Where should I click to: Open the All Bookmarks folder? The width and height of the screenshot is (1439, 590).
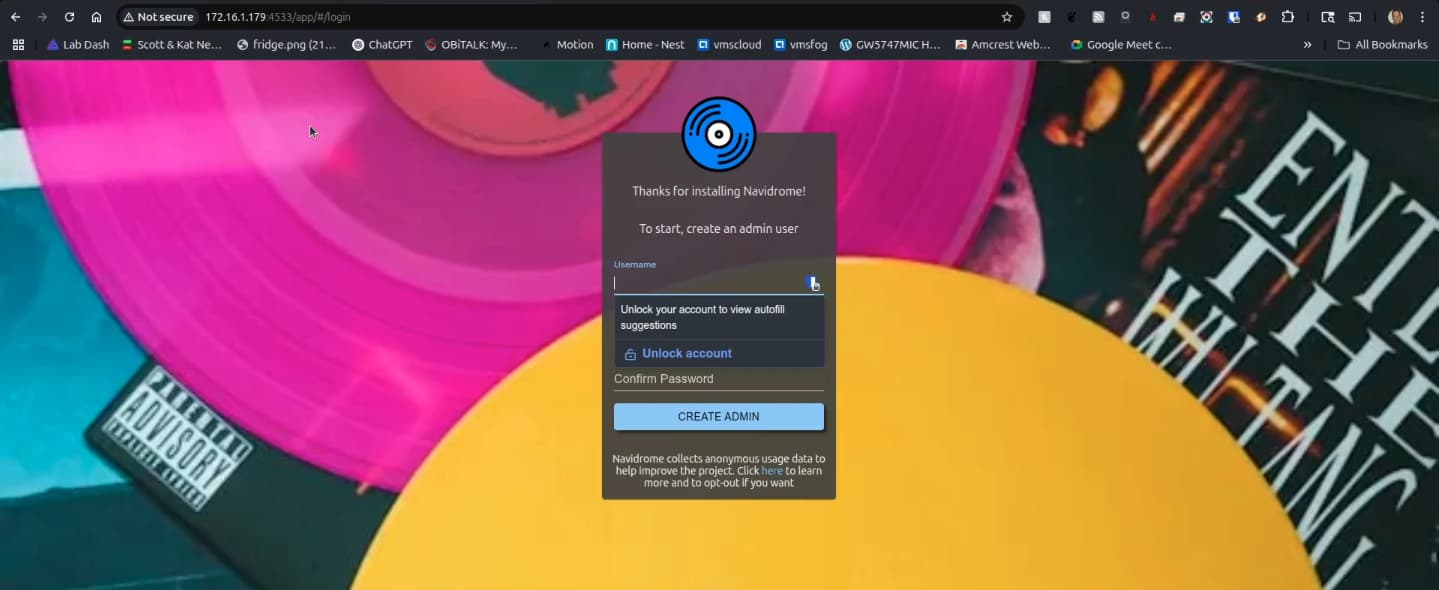pos(1382,44)
